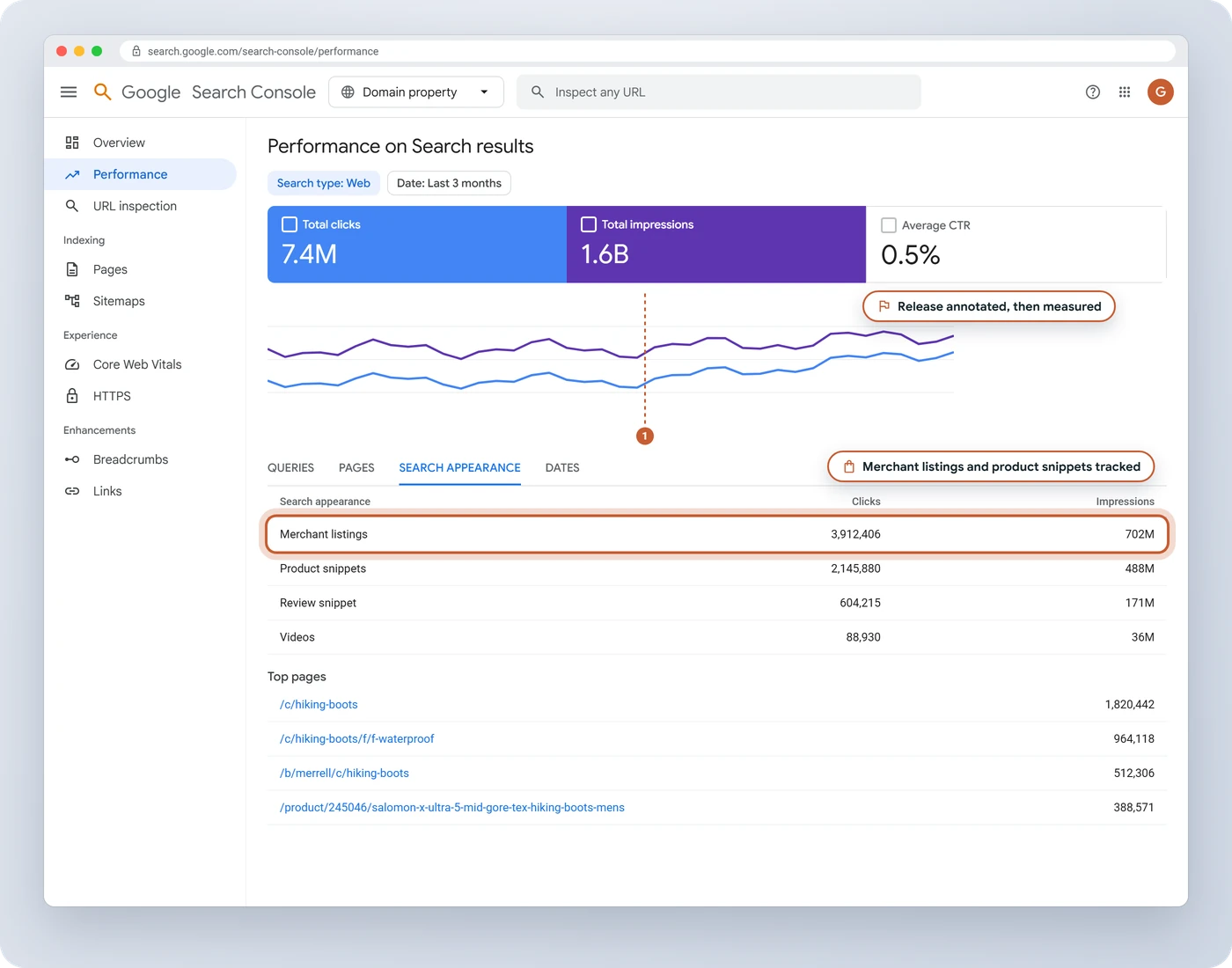Click the Clicks column header

pos(866,502)
